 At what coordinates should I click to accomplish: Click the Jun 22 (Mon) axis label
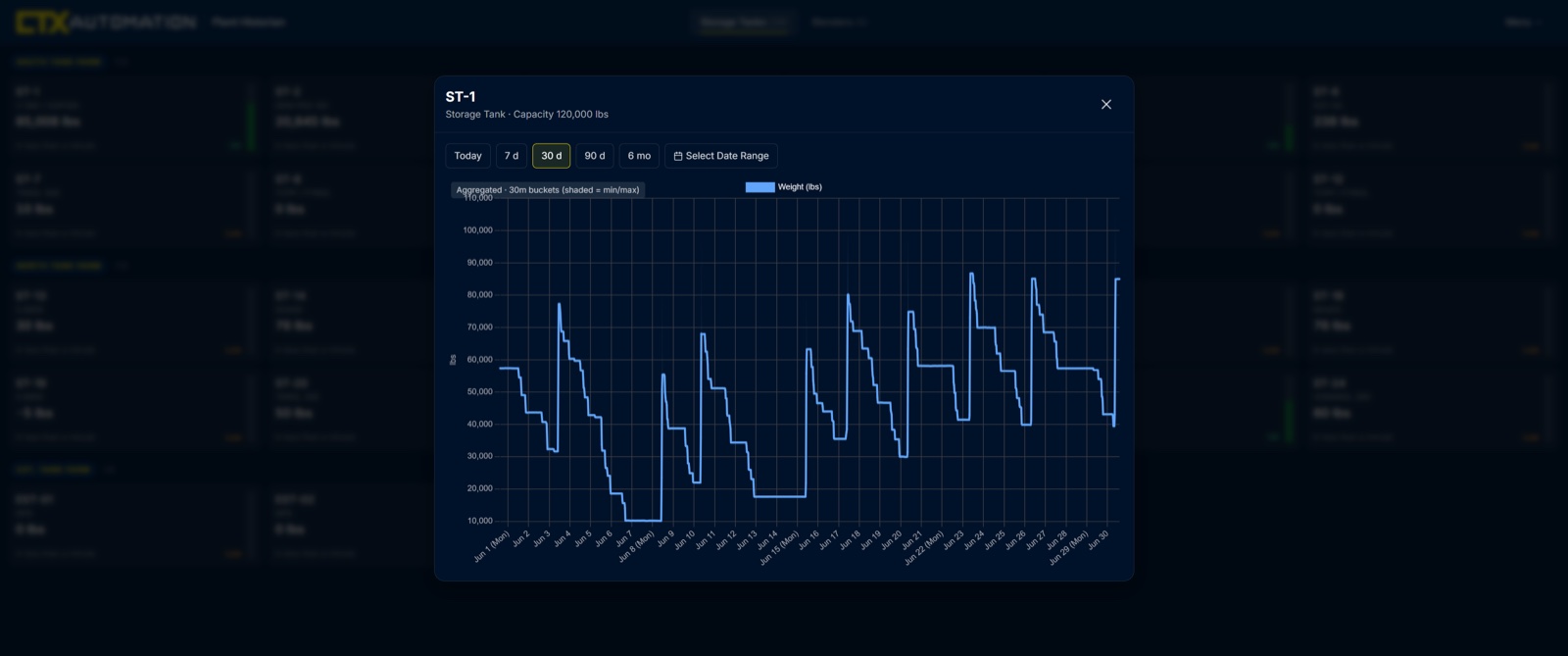click(x=924, y=547)
